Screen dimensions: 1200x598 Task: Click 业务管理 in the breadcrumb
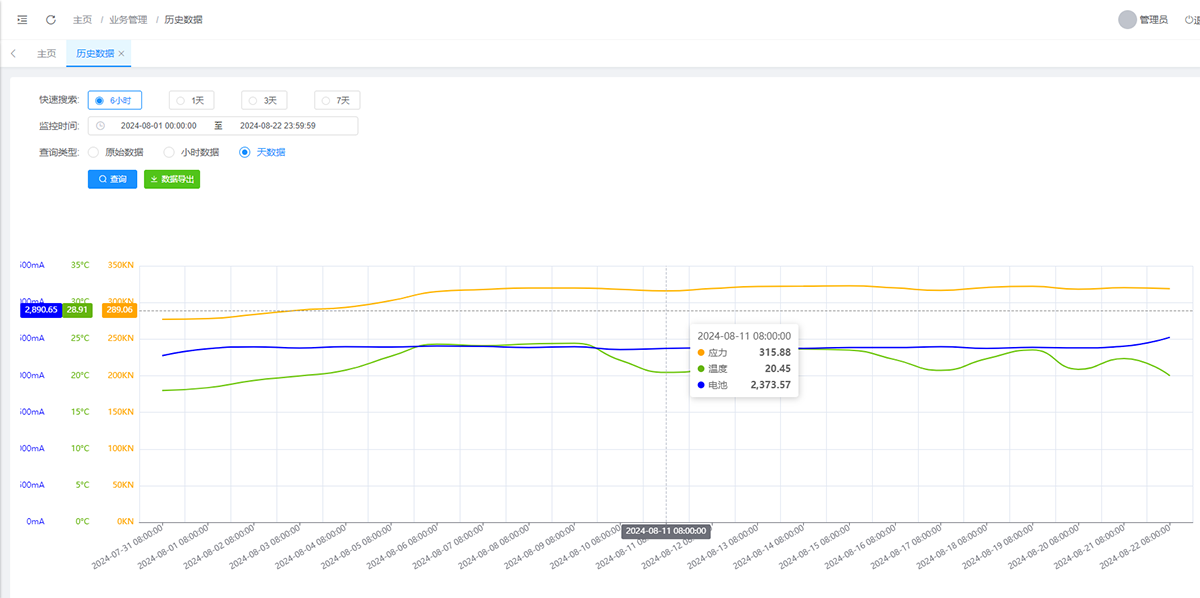tap(128, 19)
